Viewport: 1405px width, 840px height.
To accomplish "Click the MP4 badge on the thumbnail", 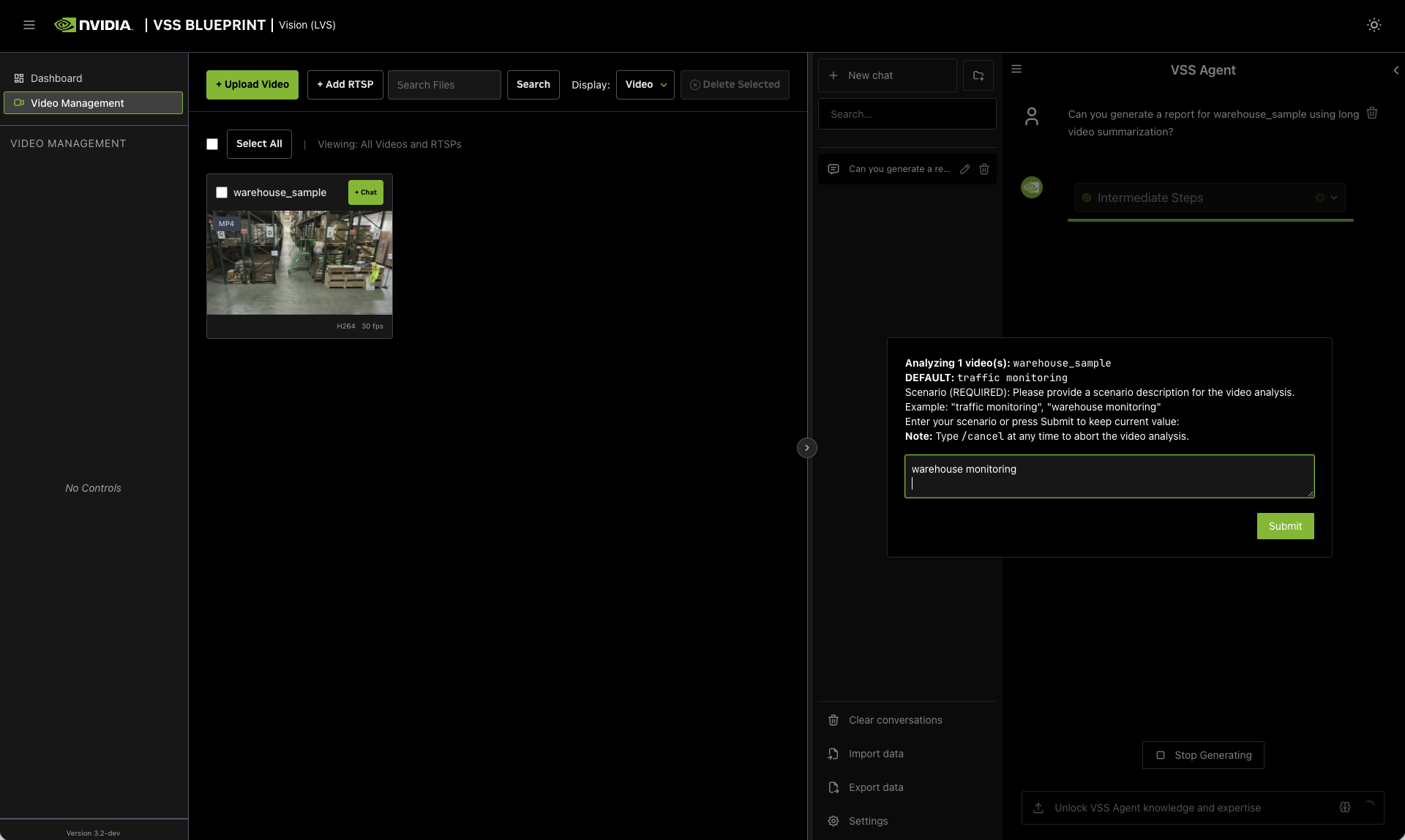I will pos(226,224).
